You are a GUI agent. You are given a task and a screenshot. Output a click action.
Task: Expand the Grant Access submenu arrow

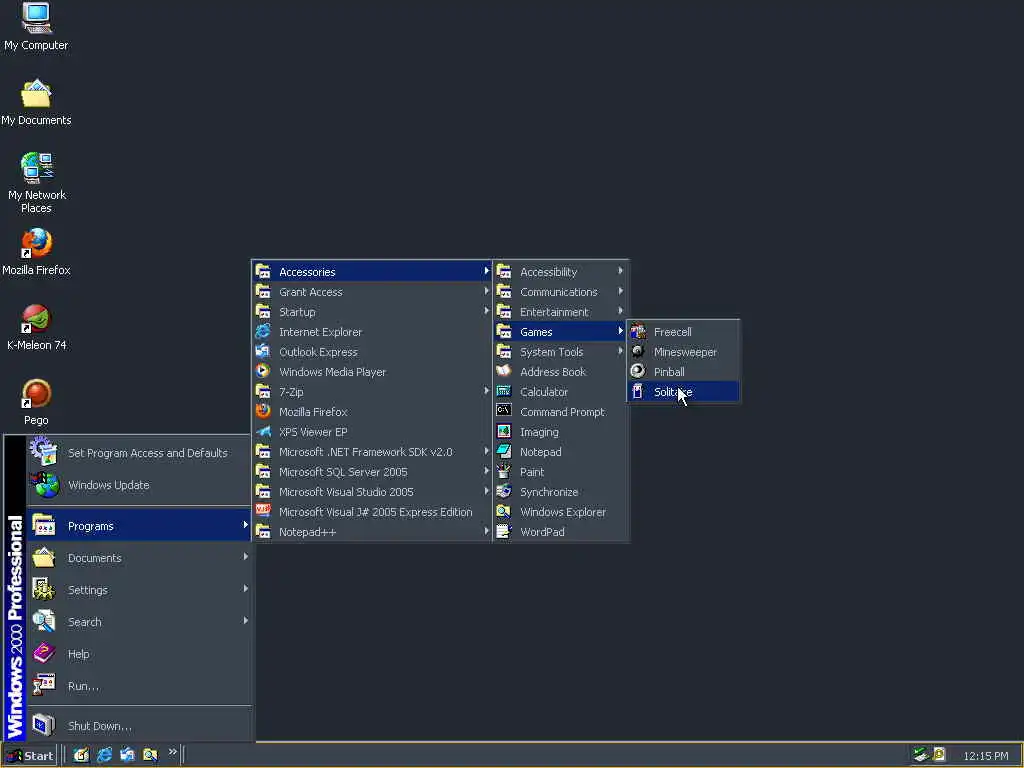coord(487,291)
